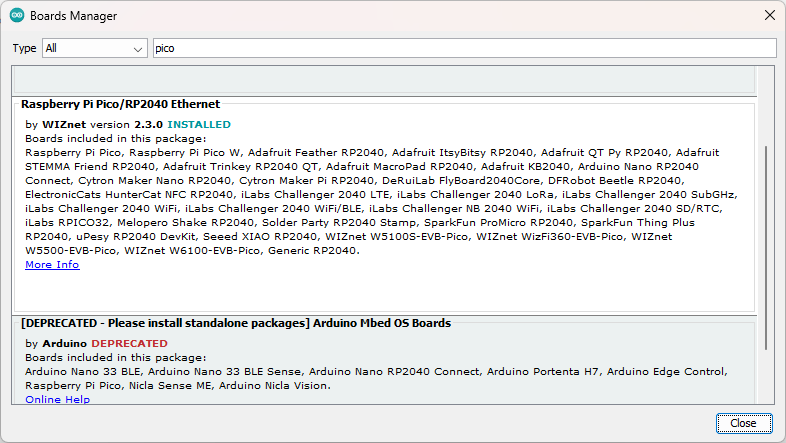Viewport: 786px width, 443px height.
Task: Click the "Boards Manager" title bar text
Action: click(x=73, y=17)
